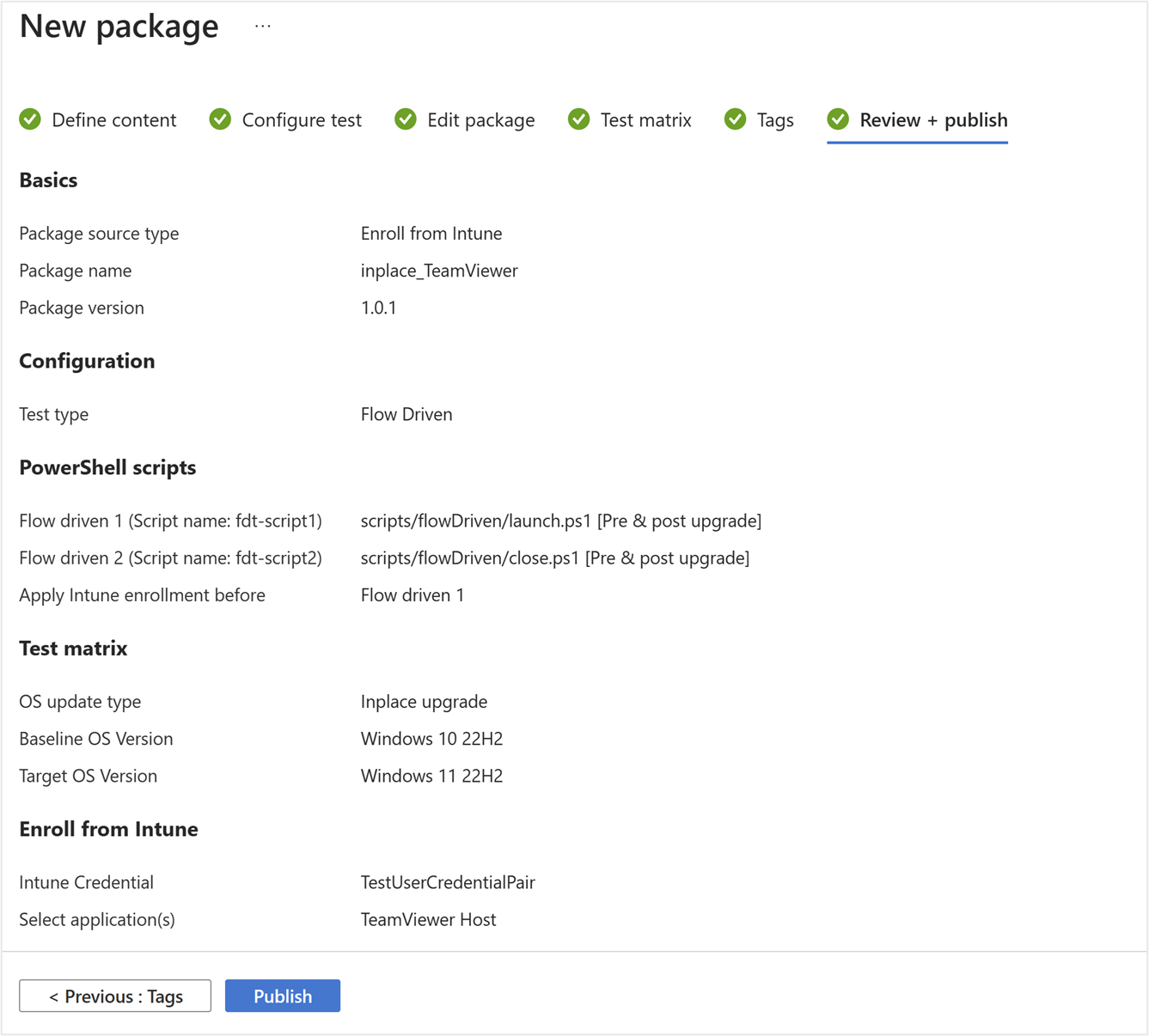1149x1036 pixels.
Task: Click the Test matrix section heading
Action: 73,648
